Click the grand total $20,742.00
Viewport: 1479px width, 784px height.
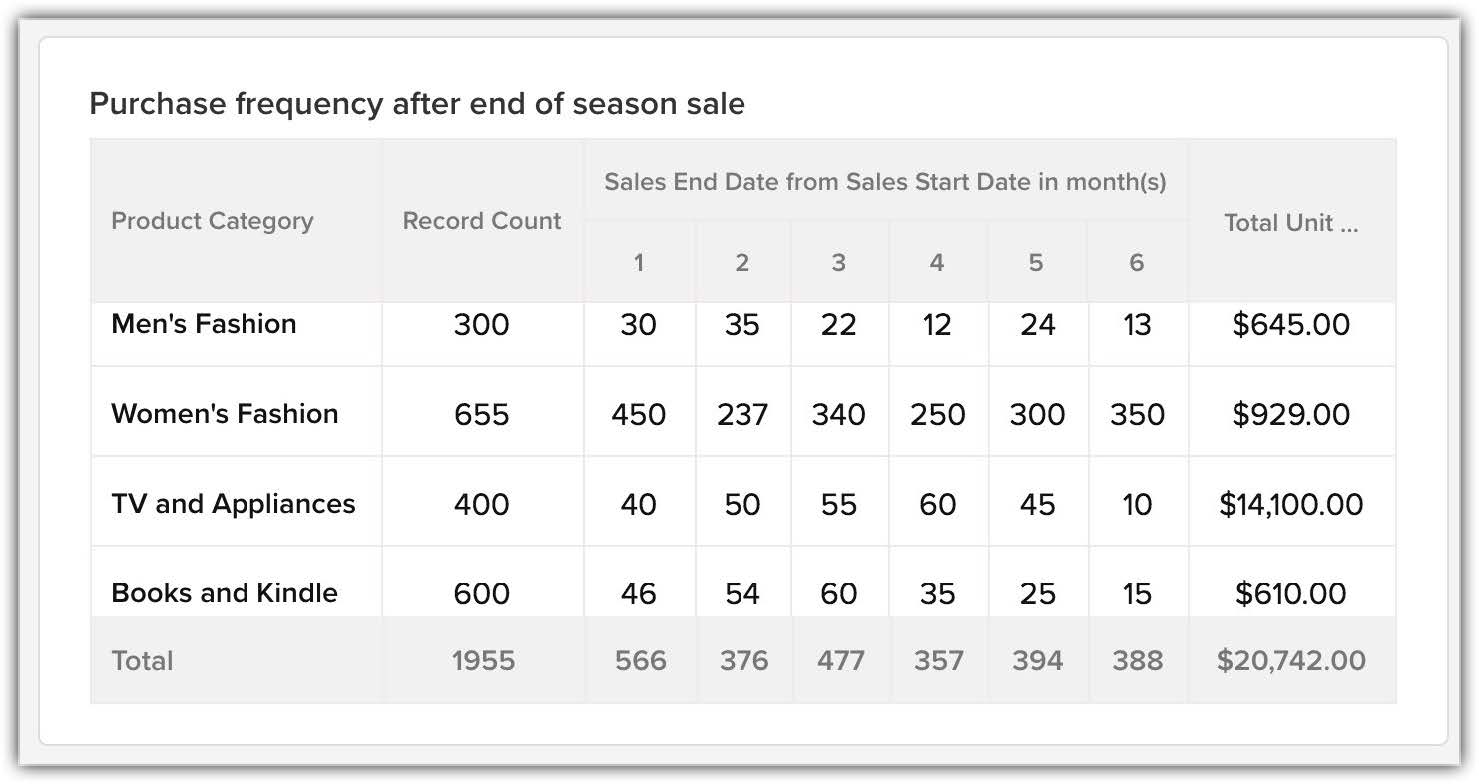(1291, 661)
